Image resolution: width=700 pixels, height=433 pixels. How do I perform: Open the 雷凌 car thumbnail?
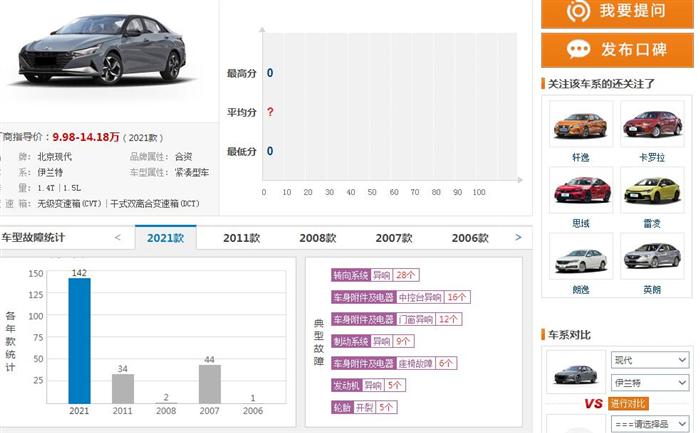(x=652, y=190)
